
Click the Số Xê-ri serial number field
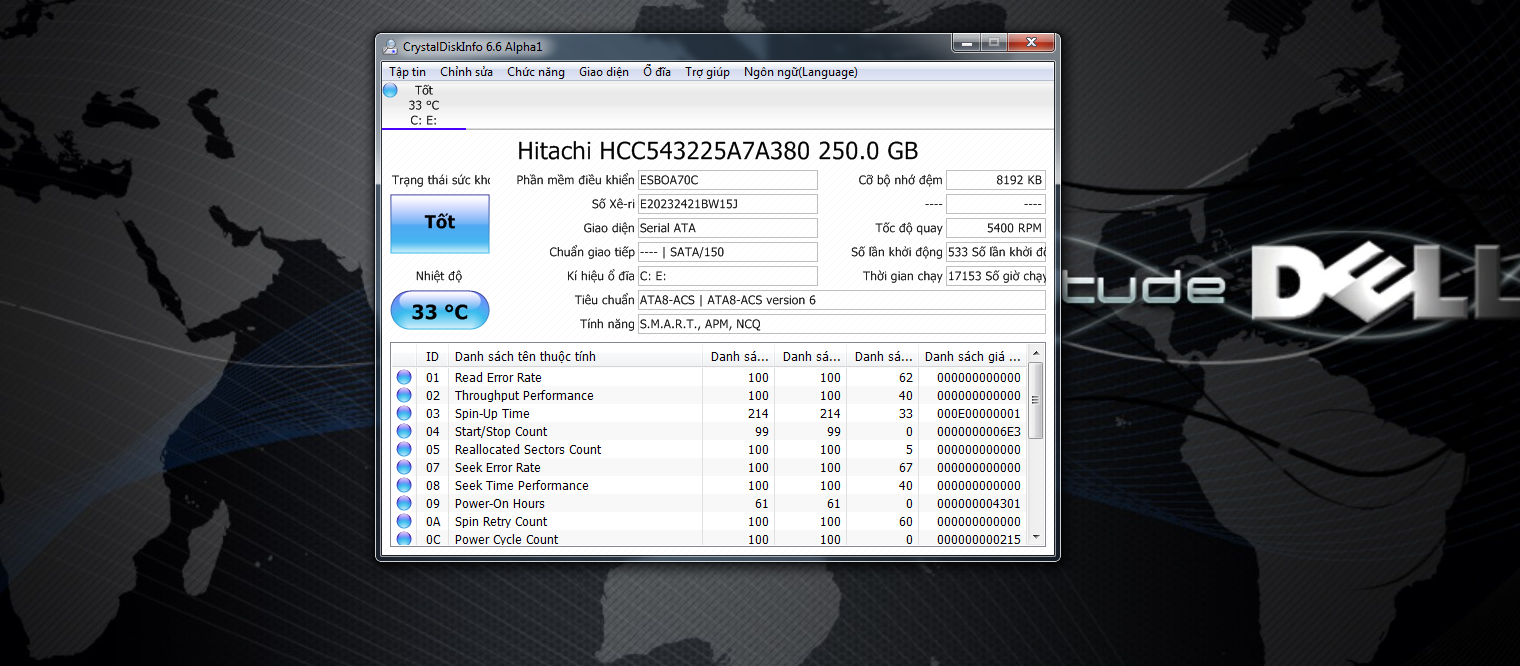click(x=727, y=204)
